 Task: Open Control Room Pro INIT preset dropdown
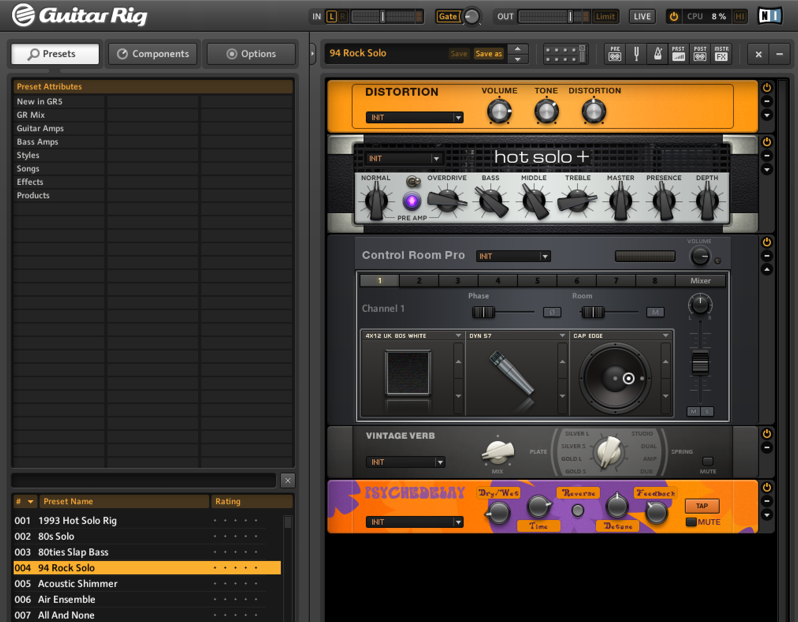tap(513, 256)
